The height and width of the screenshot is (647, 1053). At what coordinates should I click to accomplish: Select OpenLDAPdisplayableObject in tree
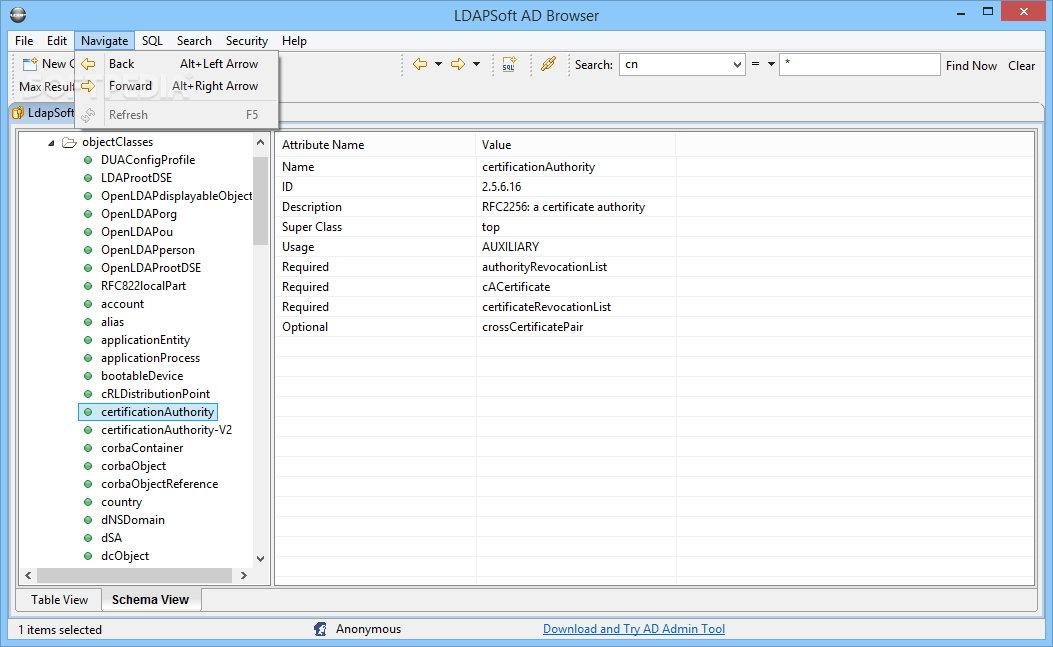coord(177,196)
